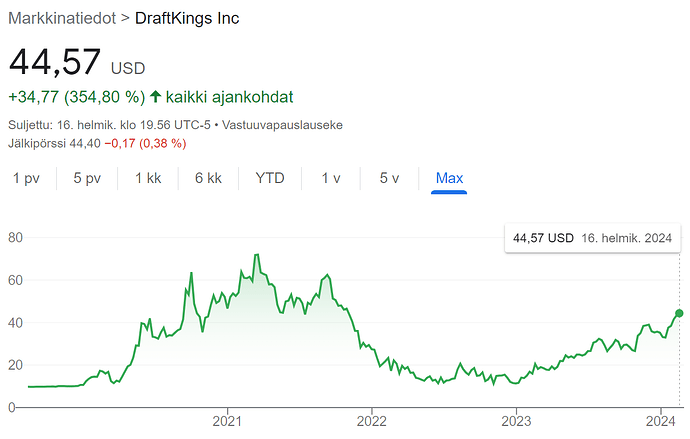Click the active Max range tab
Image resolution: width=690 pixels, height=439 pixels.
coord(449,178)
